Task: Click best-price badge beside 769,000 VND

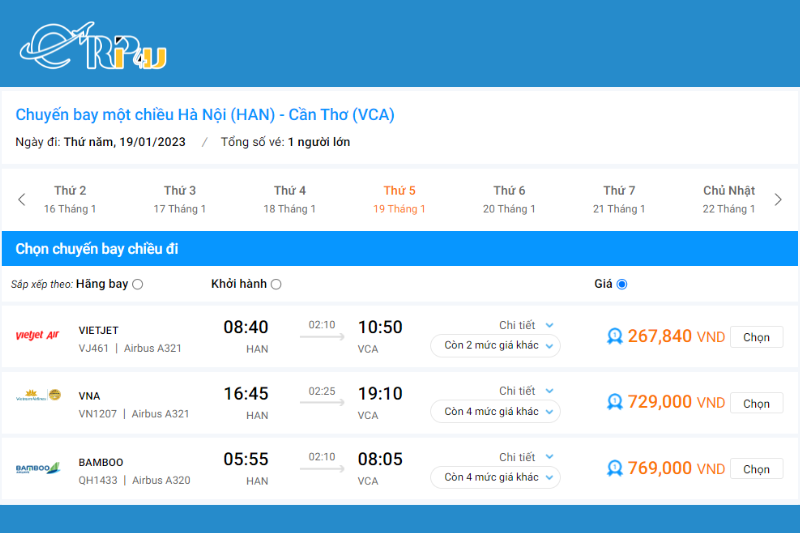Action: coord(614,468)
